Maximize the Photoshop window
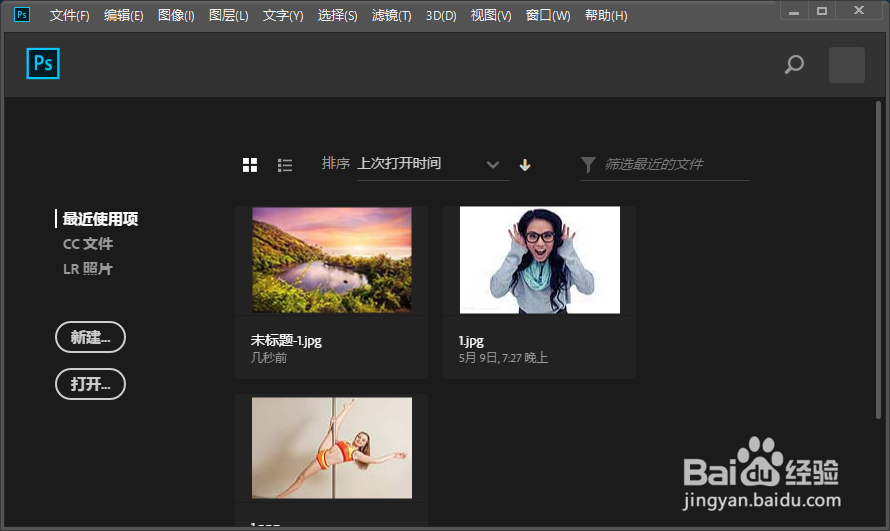Image resolution: width=890 pixels, height=531 pixels. [822, 11]
